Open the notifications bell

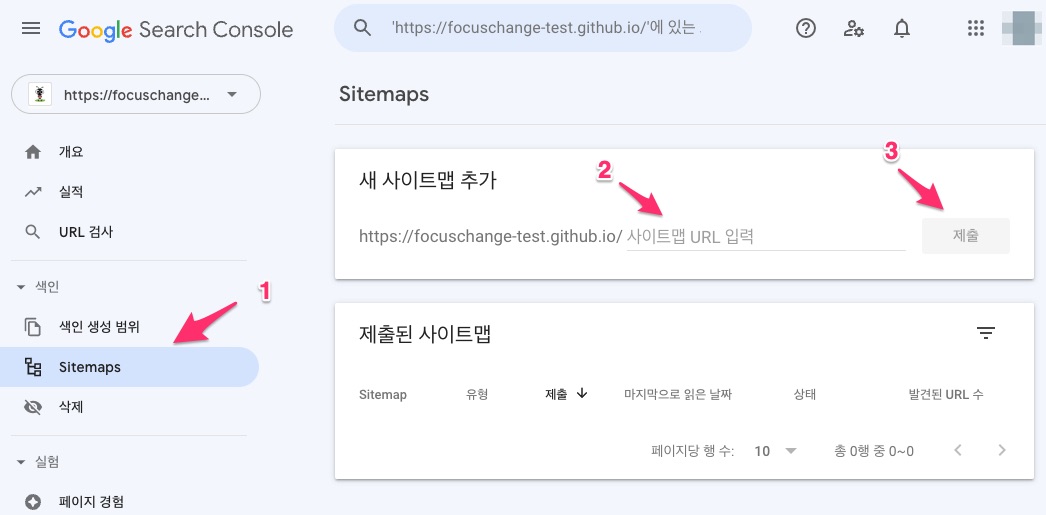901,28
